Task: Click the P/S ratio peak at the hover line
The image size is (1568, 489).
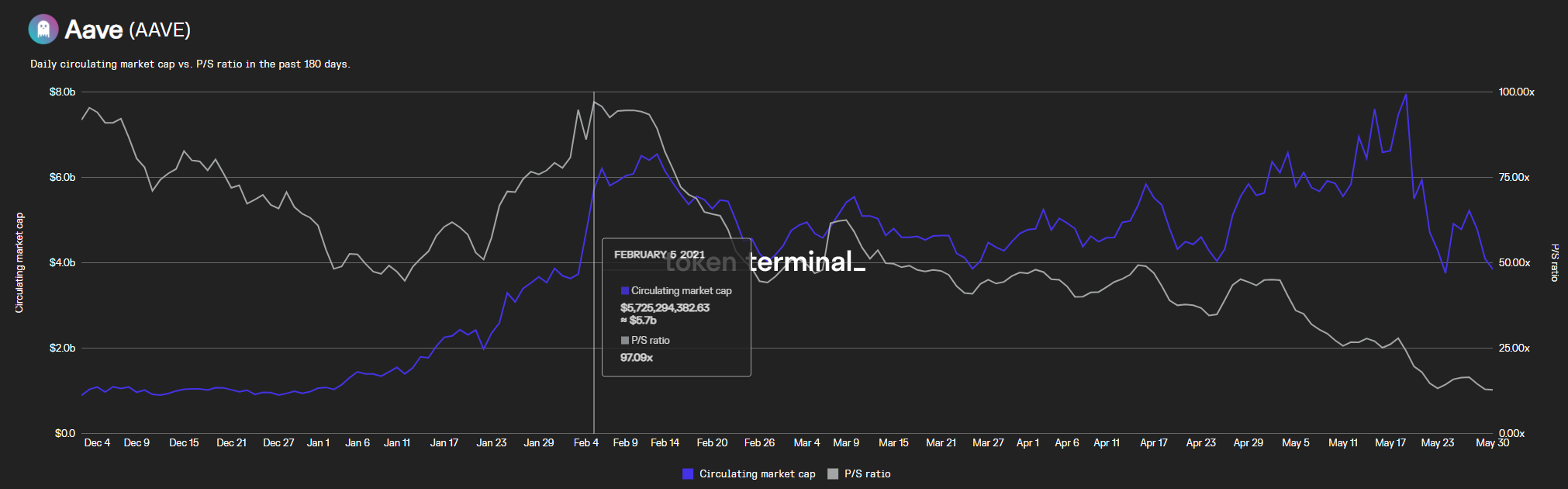Action: pos(594,102)
